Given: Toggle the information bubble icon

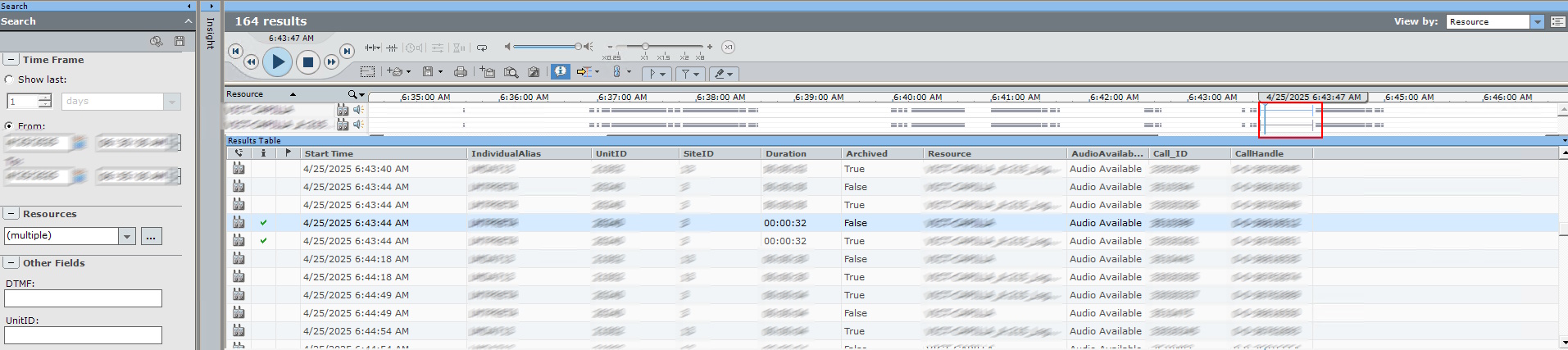Looking at the screenshot, I should tap(561, 72).
